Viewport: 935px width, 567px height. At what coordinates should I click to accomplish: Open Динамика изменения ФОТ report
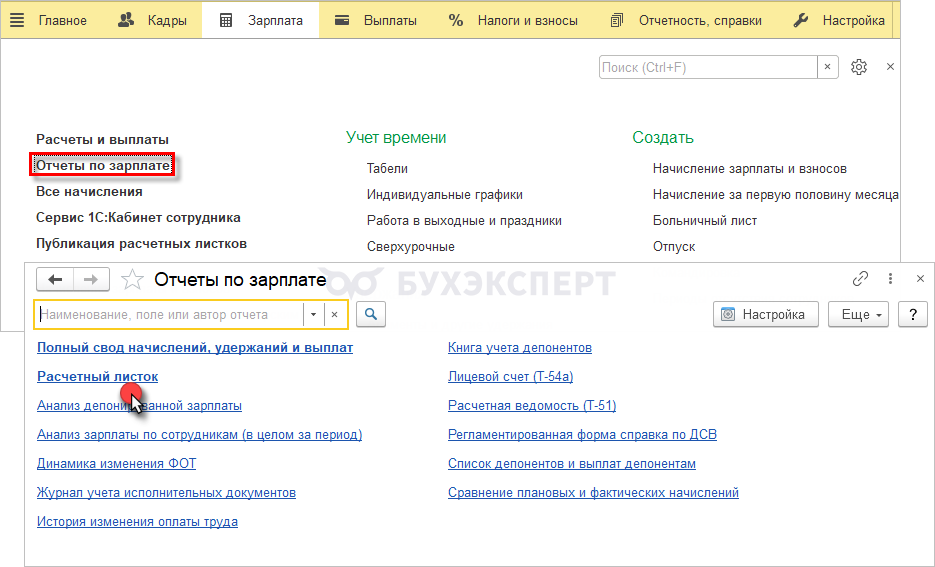[116, 463]
